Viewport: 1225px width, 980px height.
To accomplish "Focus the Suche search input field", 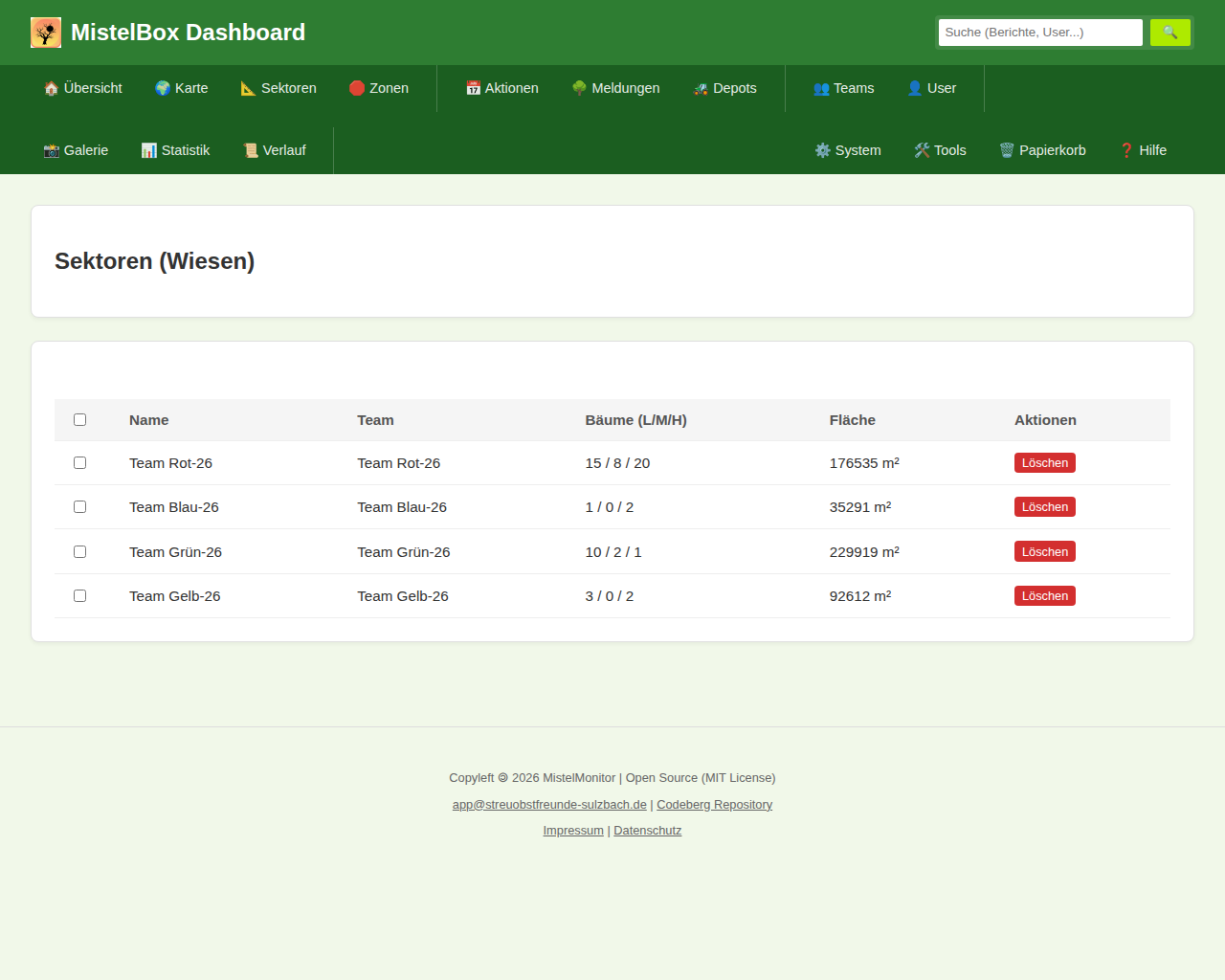I will click(1039, 33).
